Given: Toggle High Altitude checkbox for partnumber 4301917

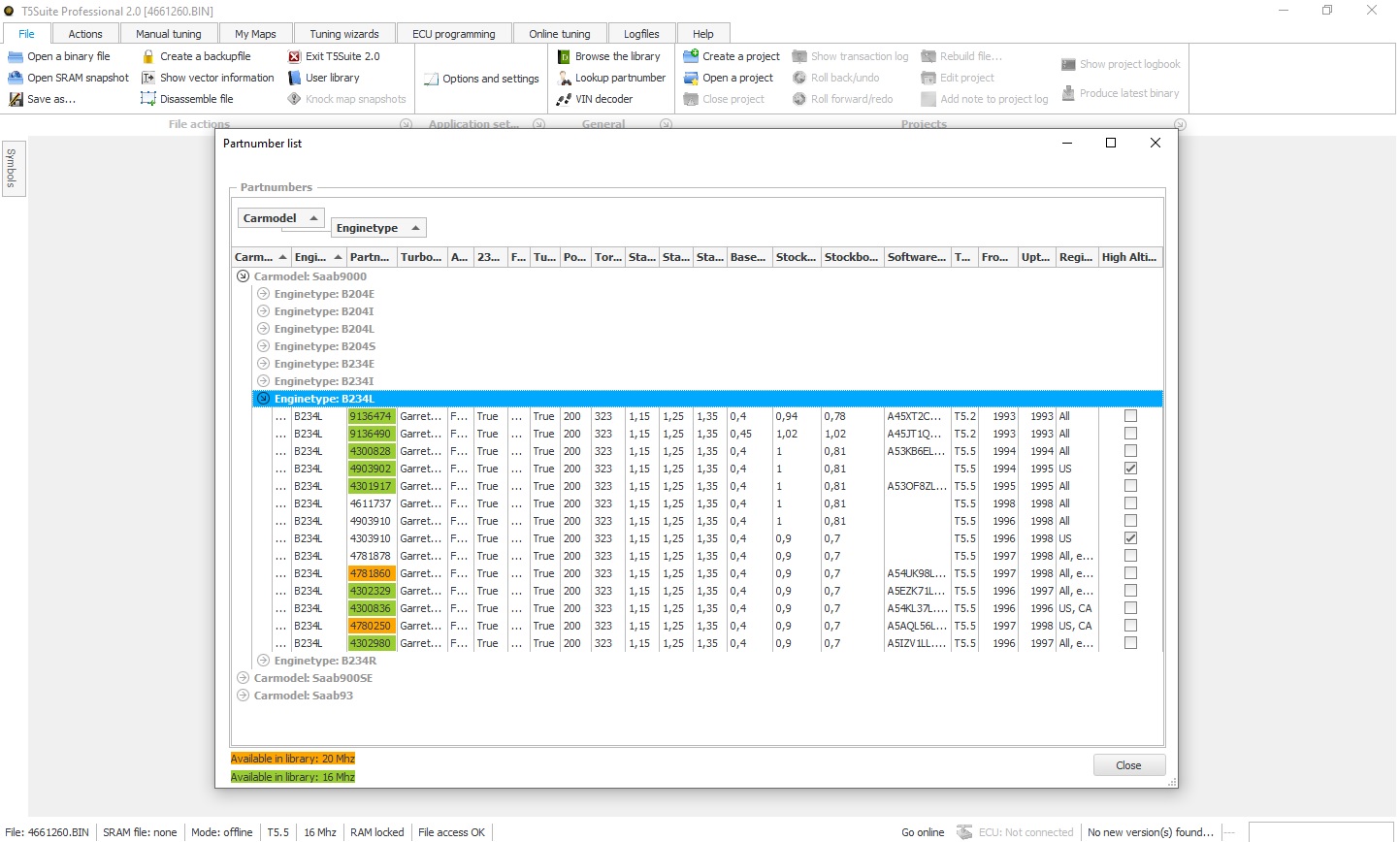Looking at the screenshot, I should [1130, 486].
